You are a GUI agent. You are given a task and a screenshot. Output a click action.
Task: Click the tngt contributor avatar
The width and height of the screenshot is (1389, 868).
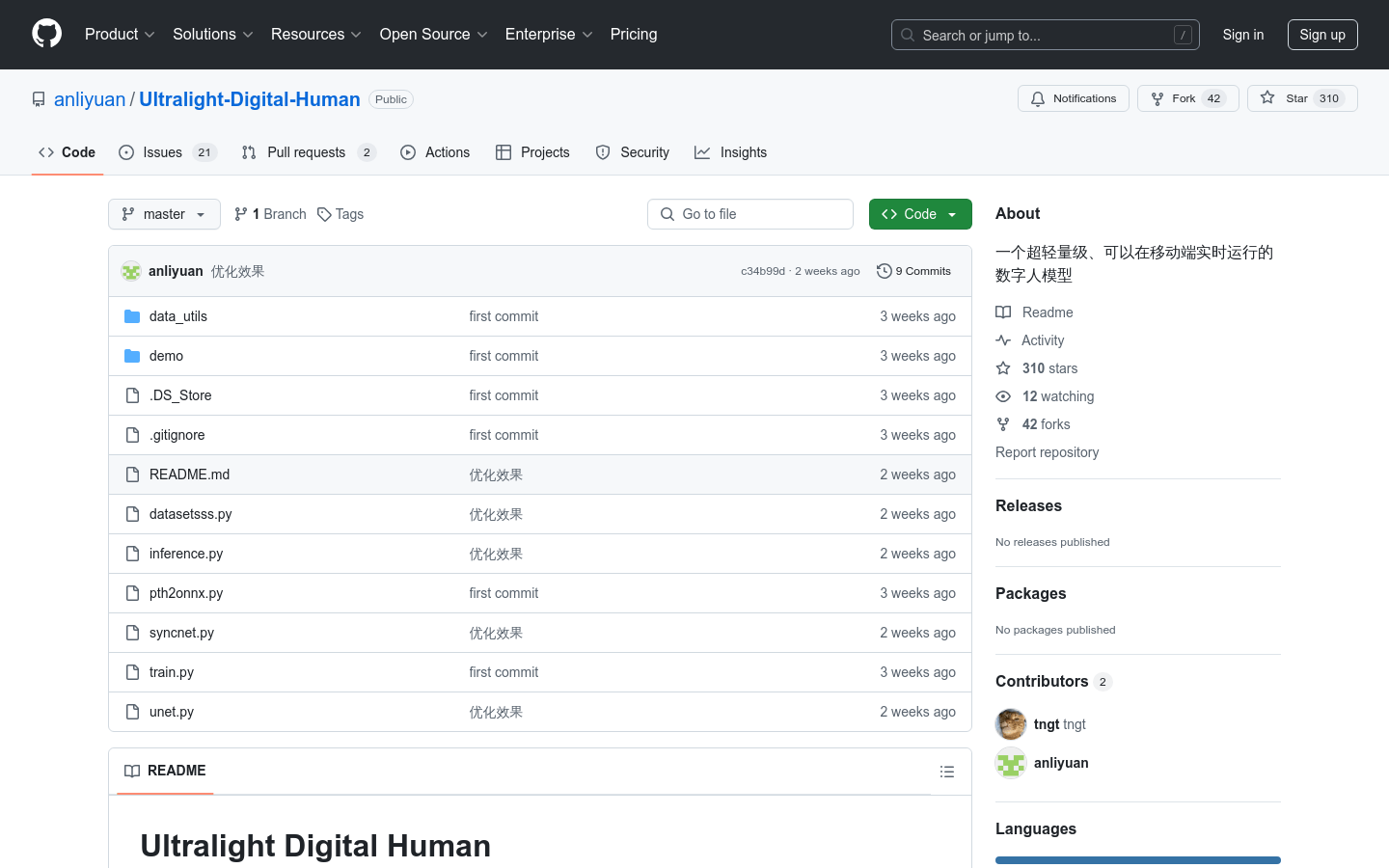click(1011, 724)
